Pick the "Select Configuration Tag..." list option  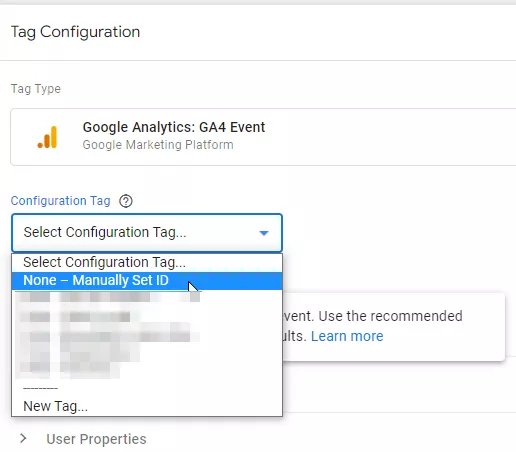point(147,263)
